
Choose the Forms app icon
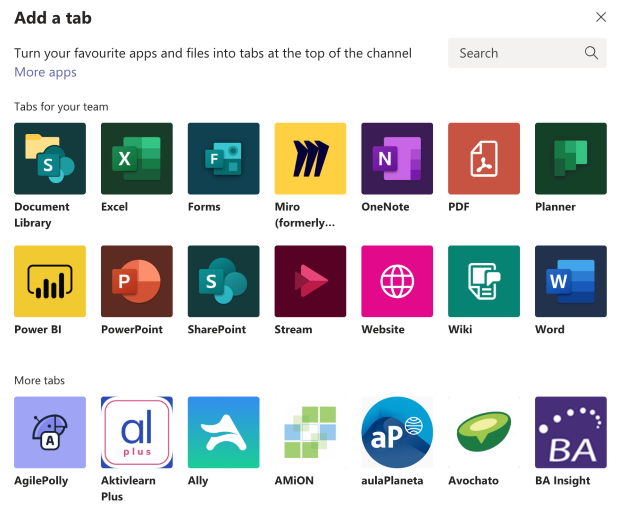click(x=223, y=159)
